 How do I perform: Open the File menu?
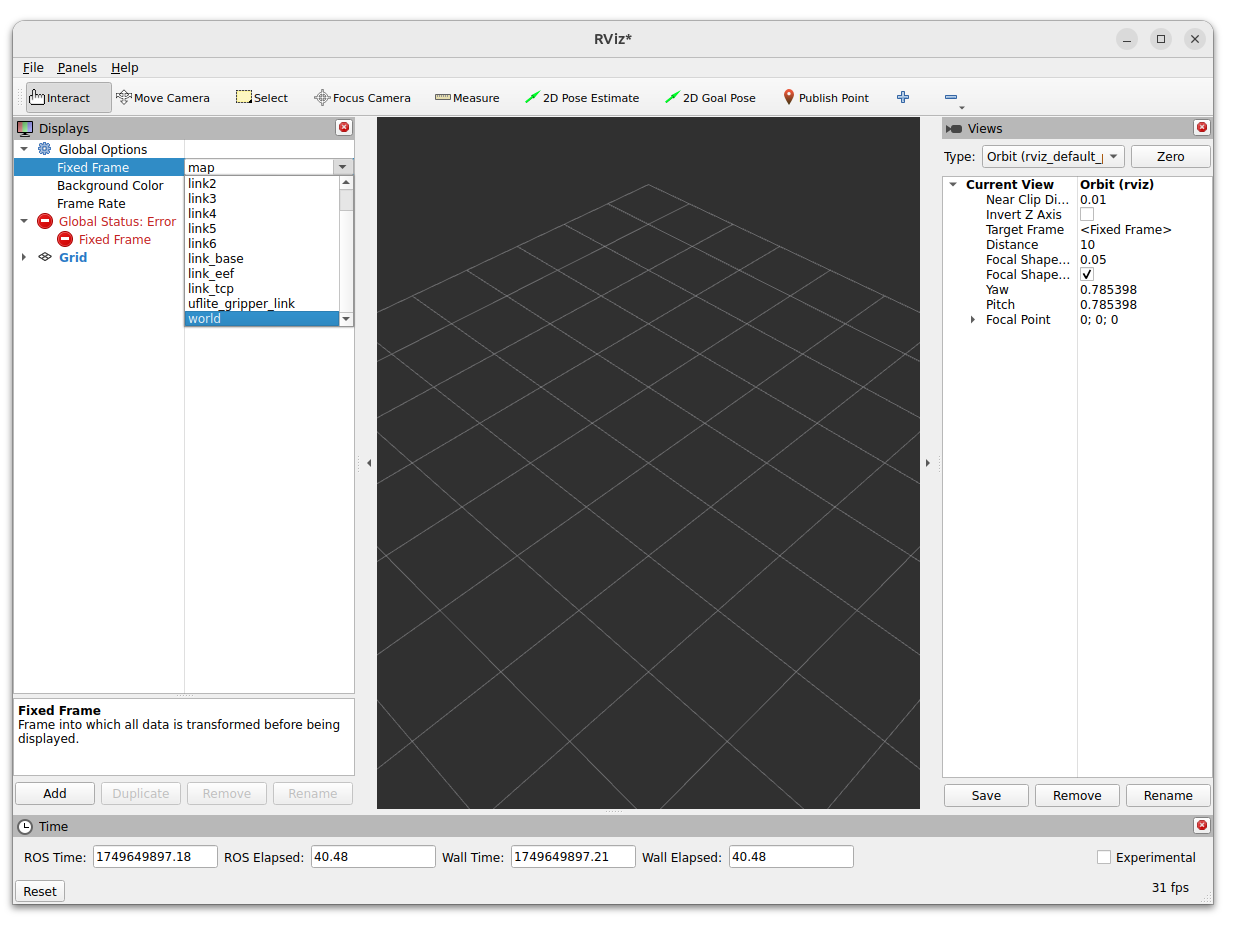click(33, 68)
